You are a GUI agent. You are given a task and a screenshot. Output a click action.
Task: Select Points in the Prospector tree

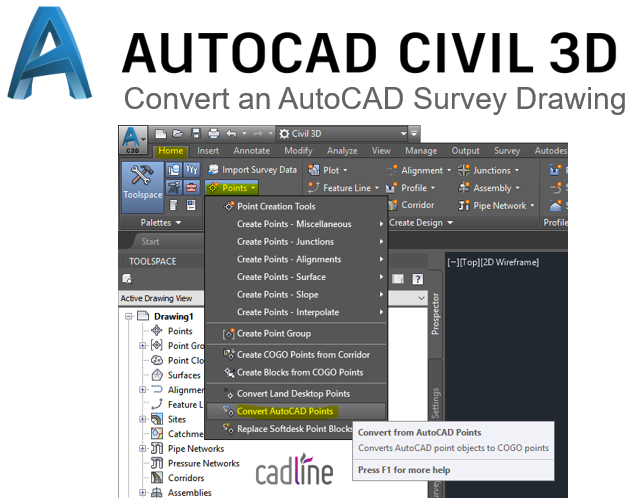tap(180, 331)
